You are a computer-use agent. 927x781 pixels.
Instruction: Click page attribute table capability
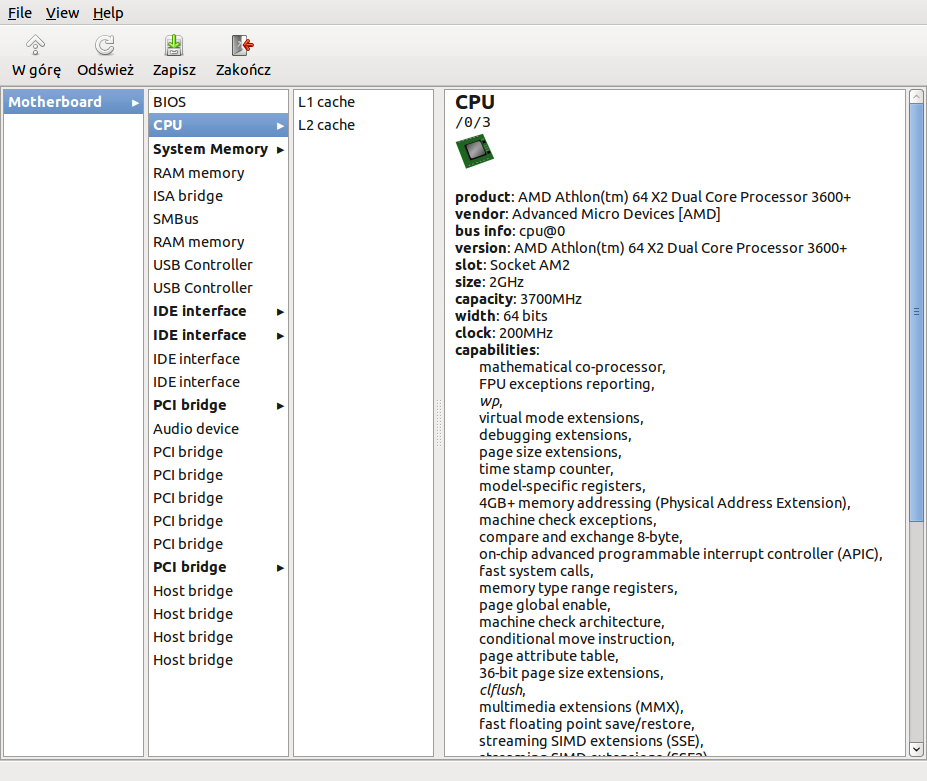pos(549,656)
